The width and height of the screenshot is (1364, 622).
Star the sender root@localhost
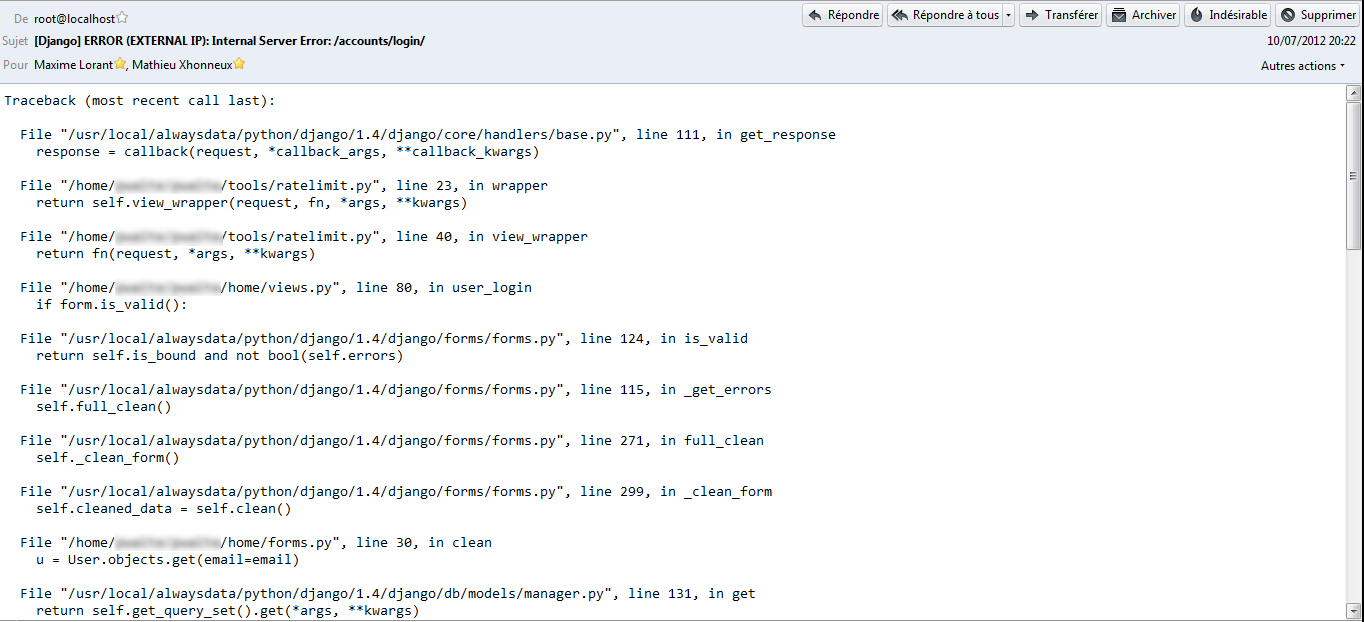tap(122, 17)
